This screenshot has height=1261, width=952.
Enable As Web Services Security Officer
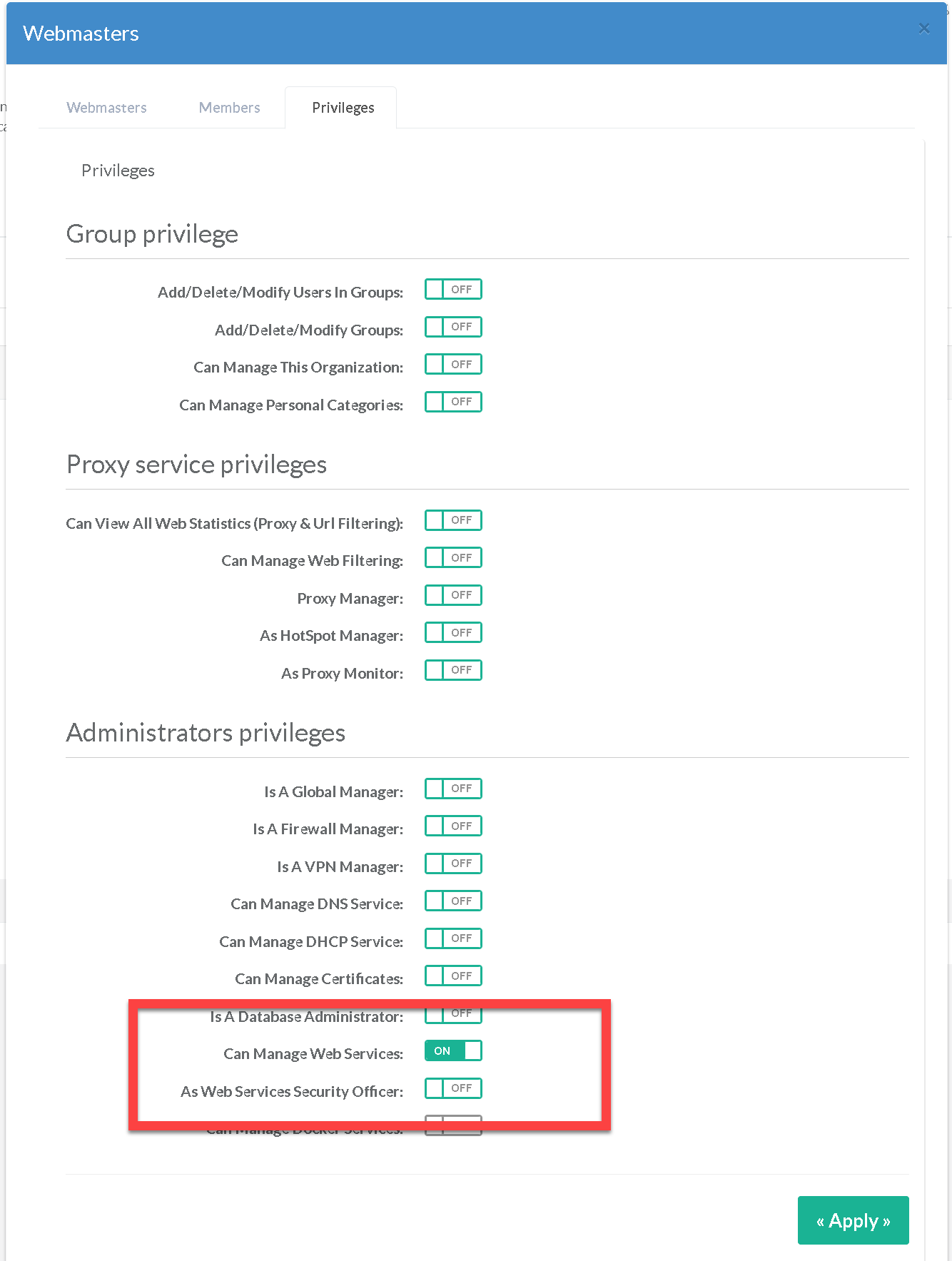pos(453,1088)
